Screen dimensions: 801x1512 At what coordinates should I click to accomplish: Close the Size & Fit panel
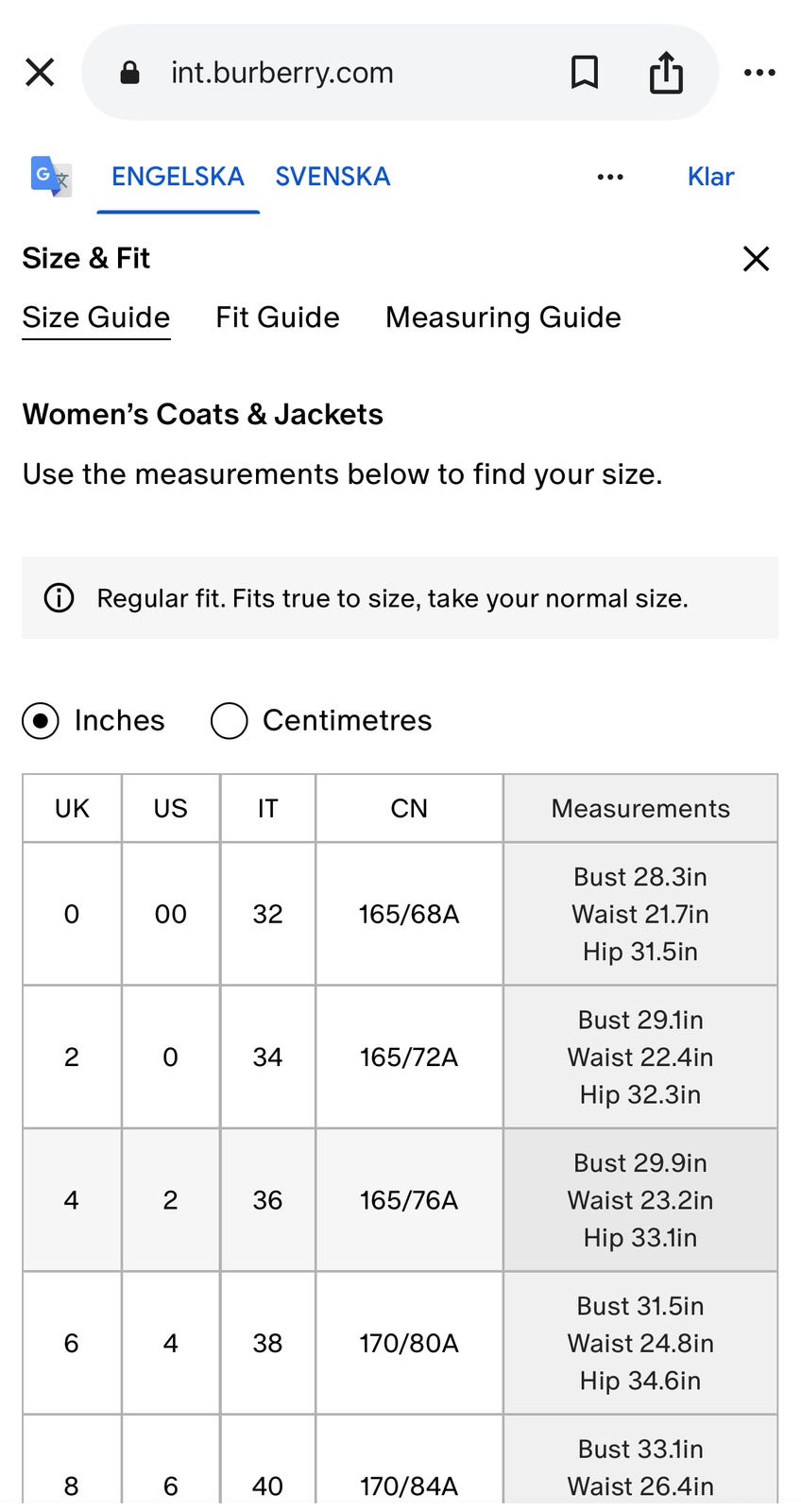756,258
